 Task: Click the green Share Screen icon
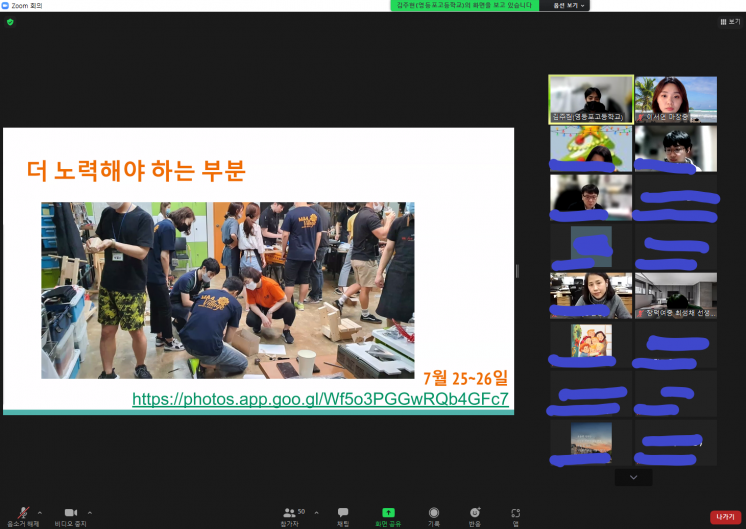click(388, 512)
